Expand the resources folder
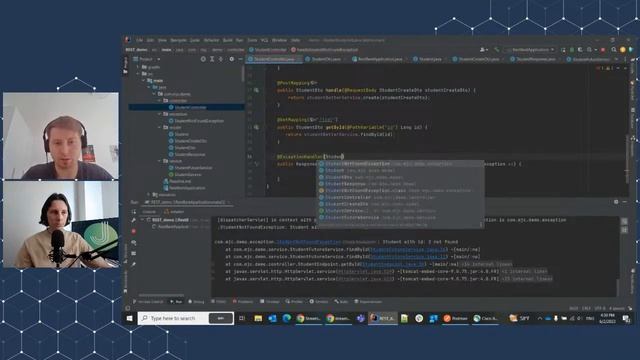Viewport: 640px width, 360px height. pyautogui.click(x=149, y=195)
